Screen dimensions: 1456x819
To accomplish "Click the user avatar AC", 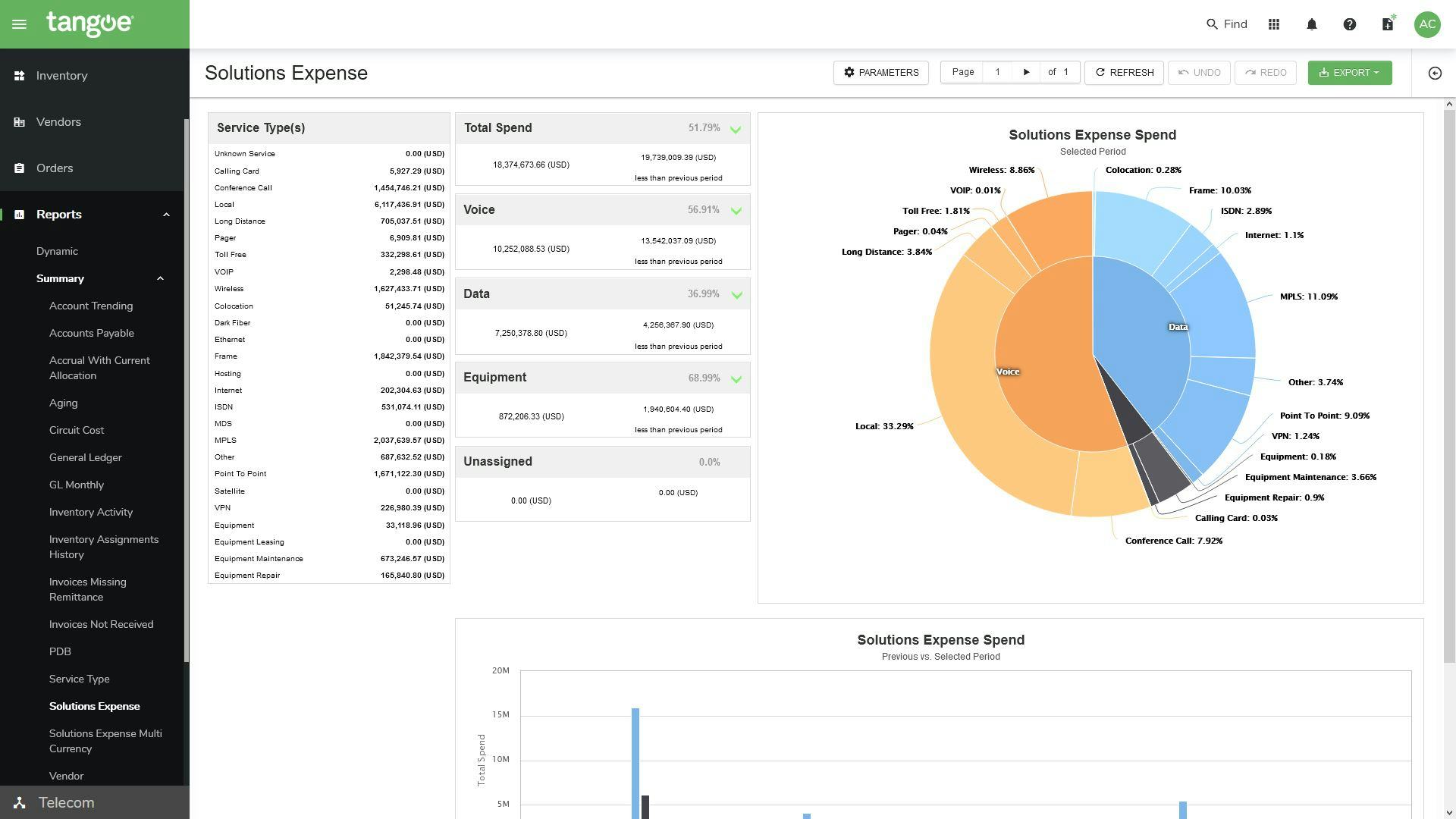I will tap(1427, 24).
